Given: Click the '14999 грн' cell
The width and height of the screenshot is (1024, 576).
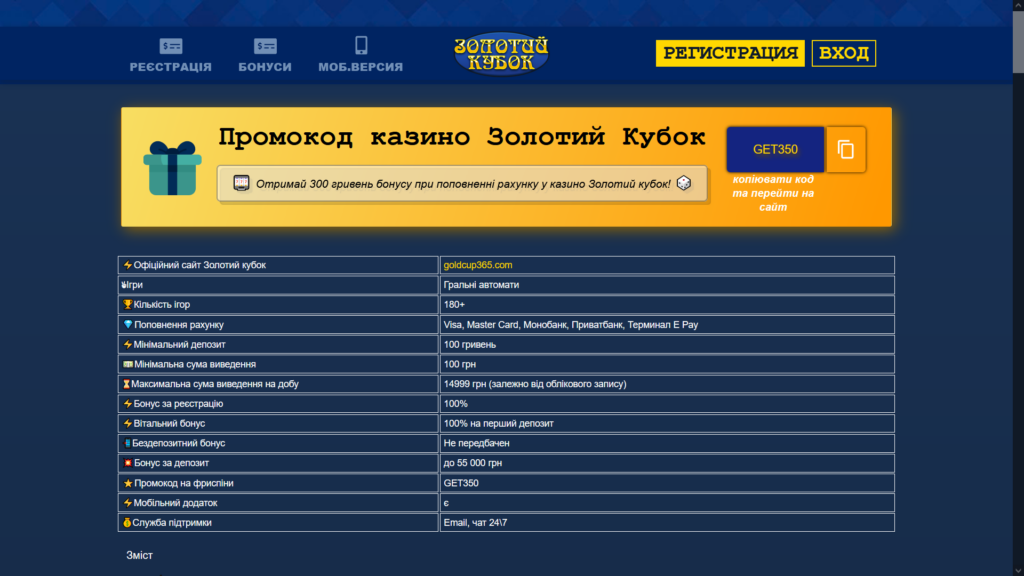Looking at the screenshot, I should (667, 384).
